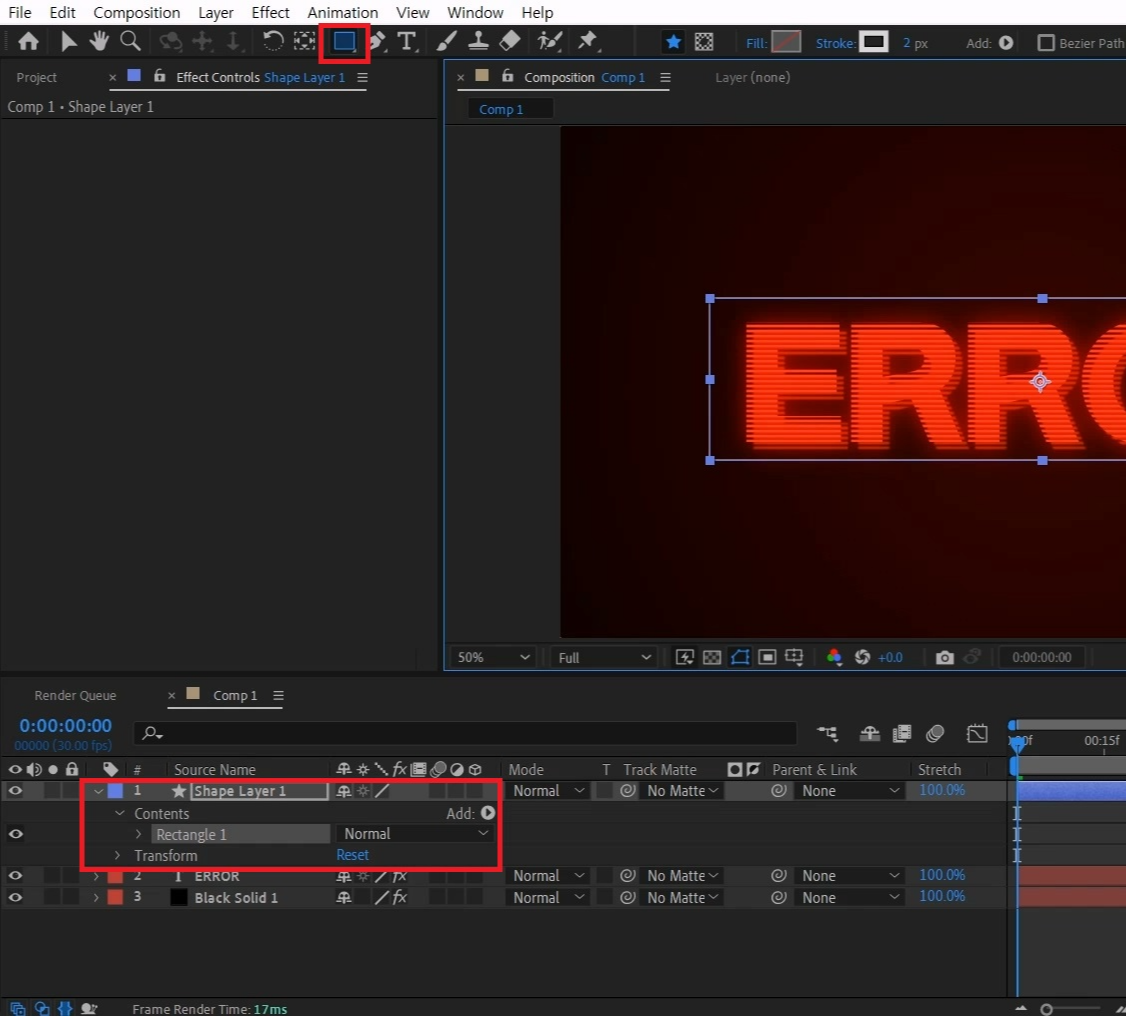Toggle the Composition viewer panel lock icon
The image size is (1126, 1016).
[508, 76]
